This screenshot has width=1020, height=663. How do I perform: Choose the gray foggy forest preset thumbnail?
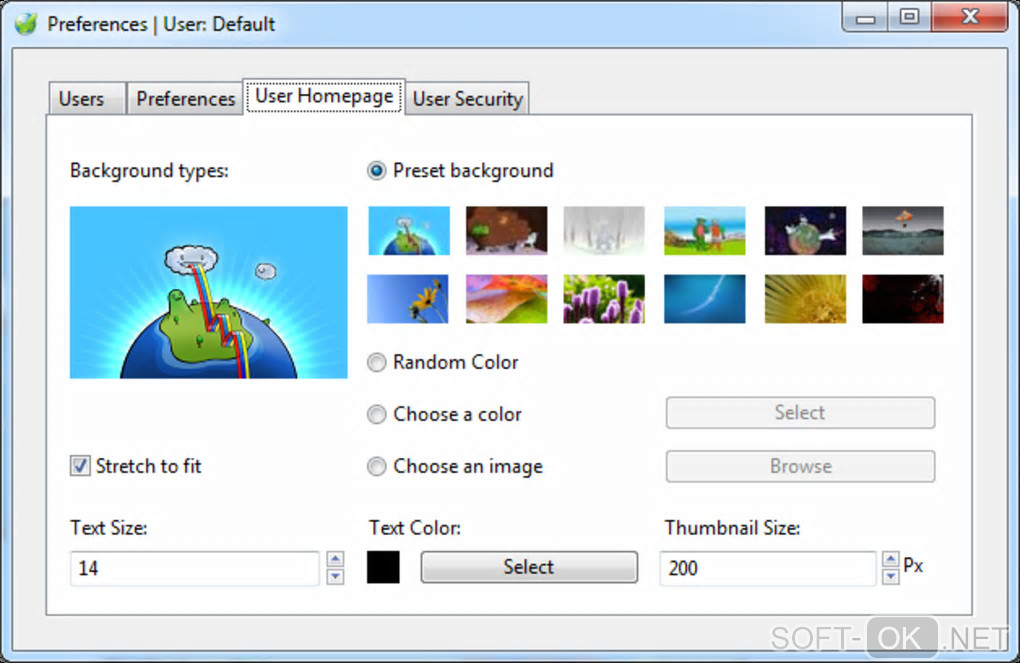(x=604, y=230)
